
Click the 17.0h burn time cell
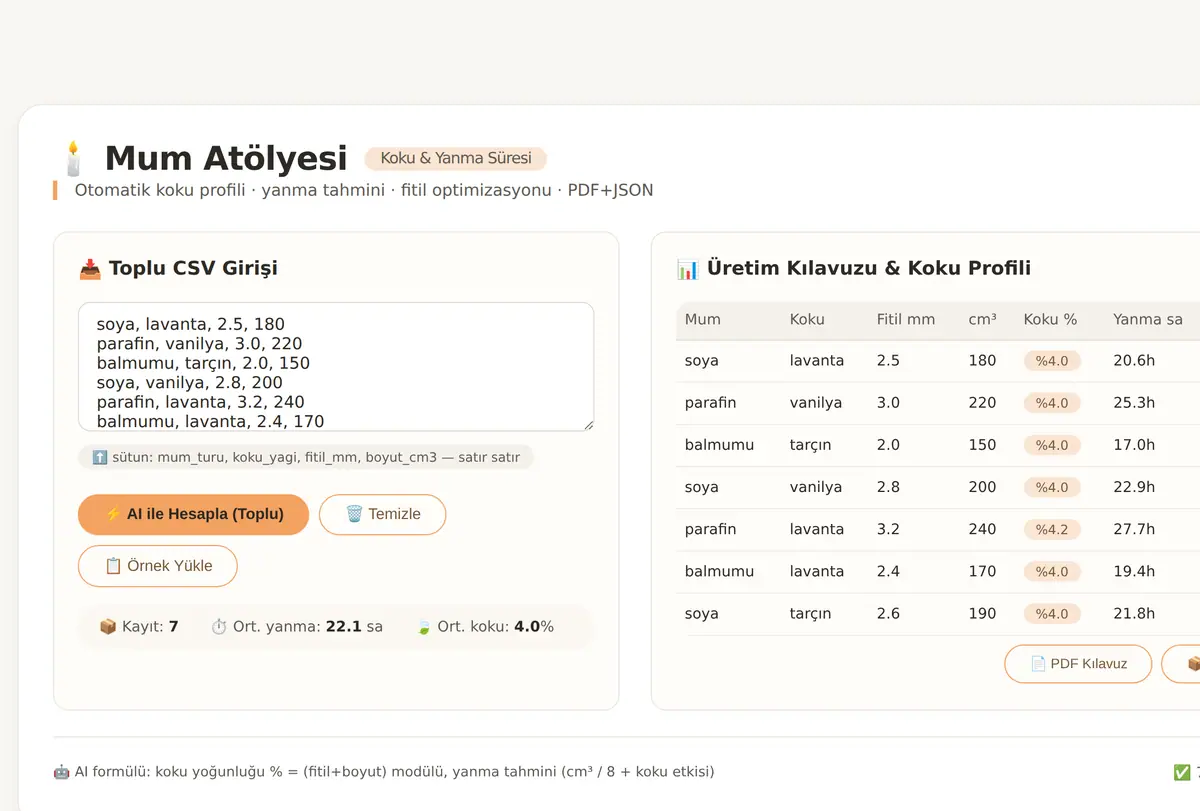1134,445
